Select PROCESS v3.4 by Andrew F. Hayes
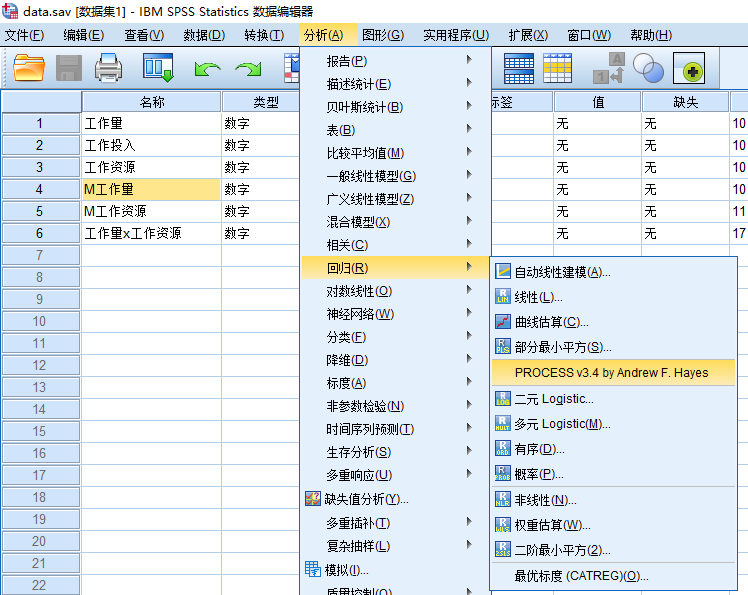This screenshot has width=748, height=595. 613,373
